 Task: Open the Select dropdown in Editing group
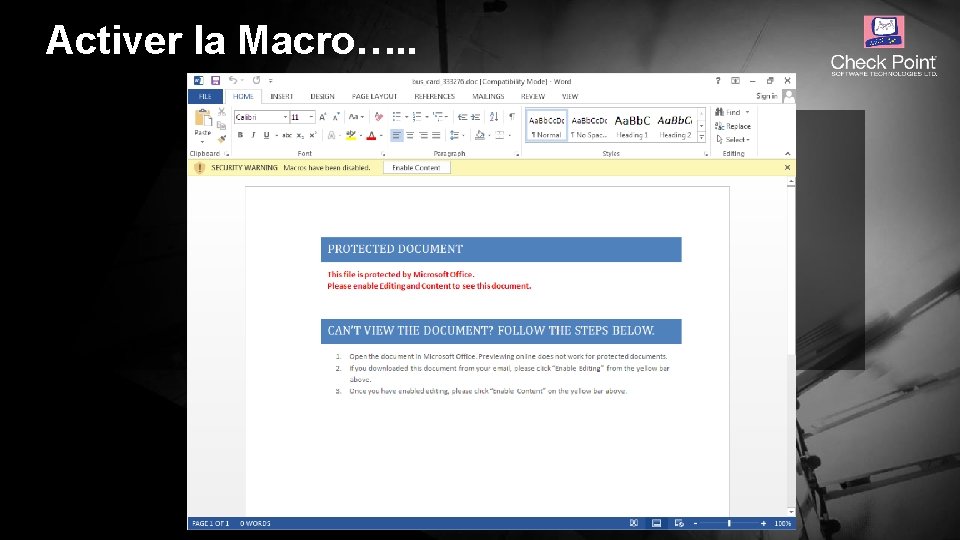(x=733, y=140)
